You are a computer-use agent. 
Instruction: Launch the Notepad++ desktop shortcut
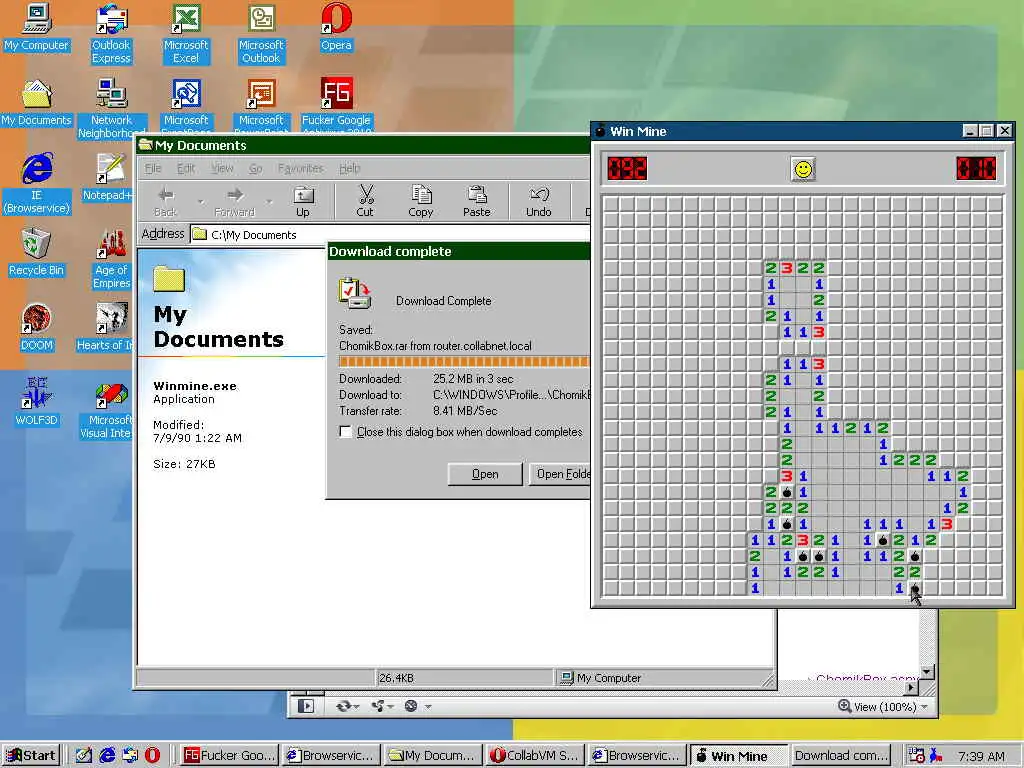coord(110,177)
